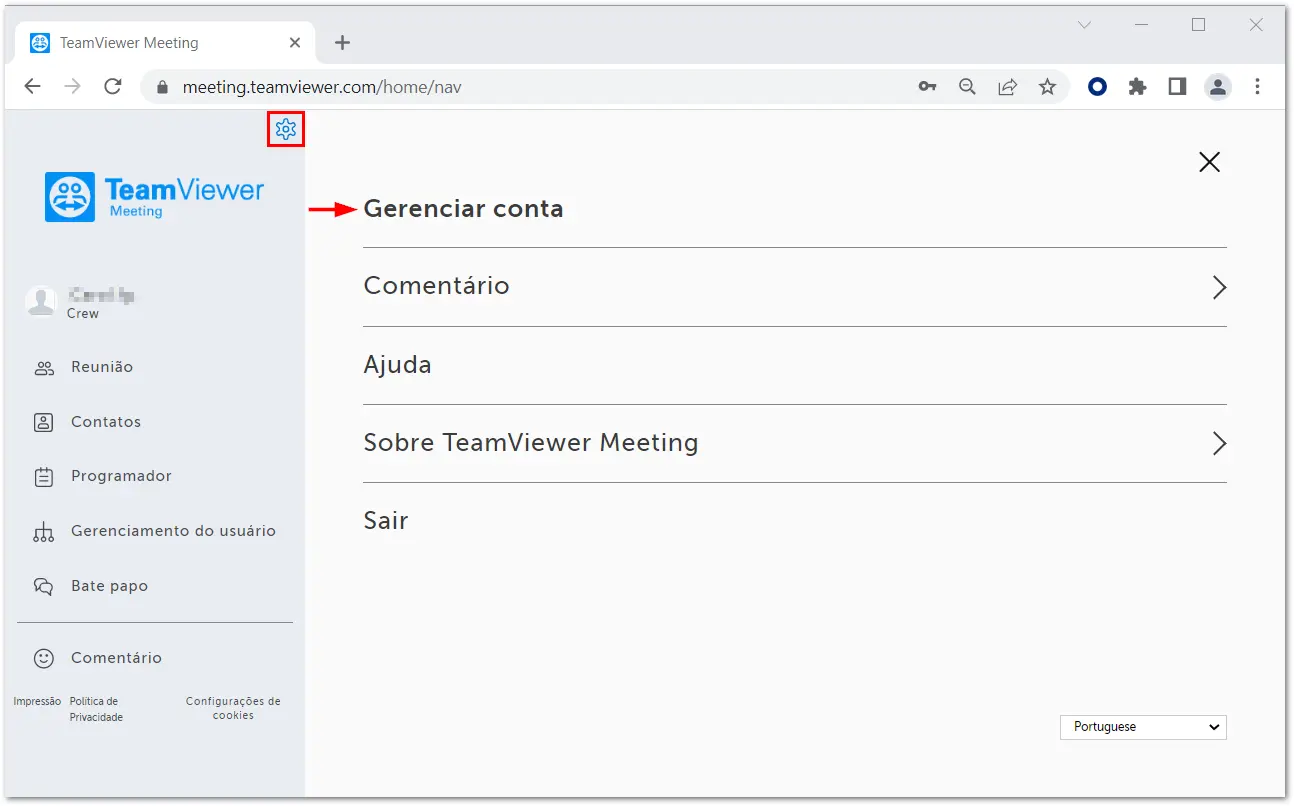Maximize the browser window
1294x806 pixels.
point(1199,25)
